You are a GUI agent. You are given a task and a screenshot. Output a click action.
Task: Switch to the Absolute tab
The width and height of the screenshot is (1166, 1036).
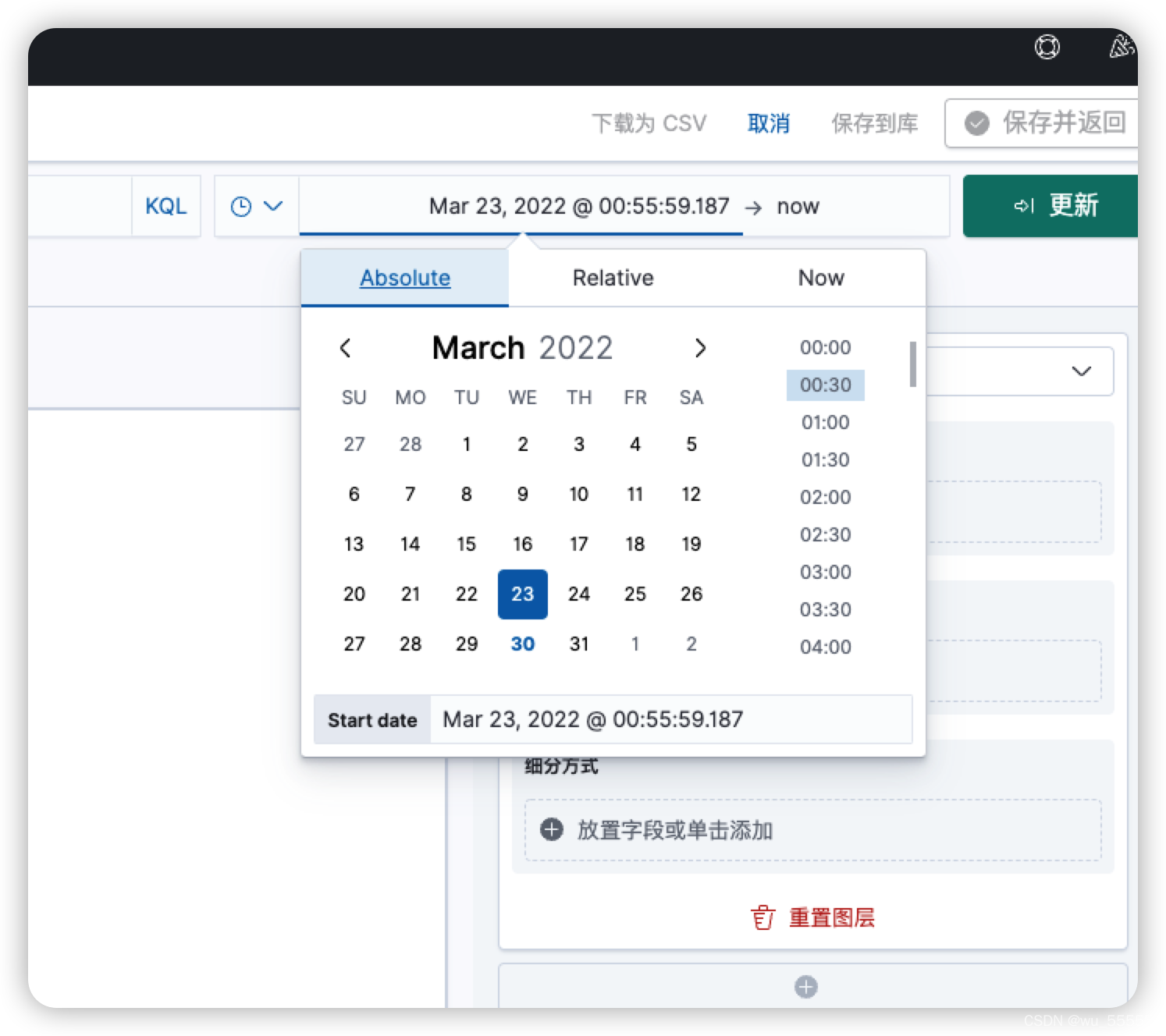[x=405, y=278]
